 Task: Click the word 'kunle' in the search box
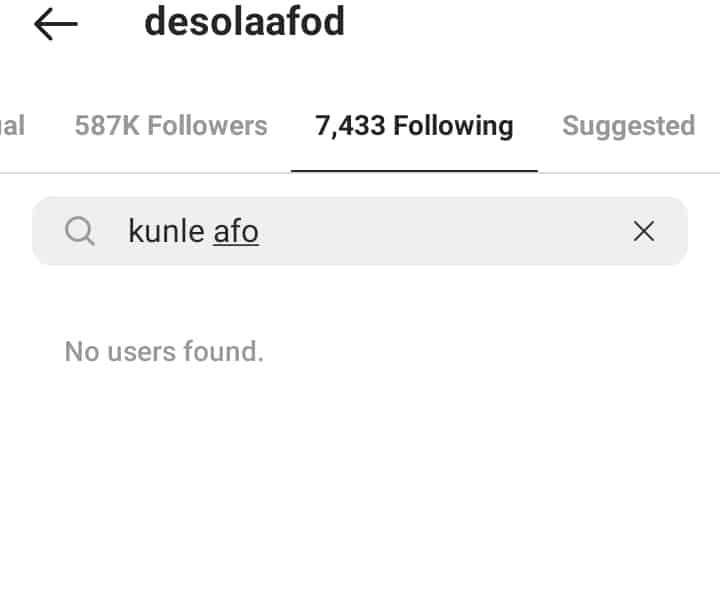coord(166,232)
